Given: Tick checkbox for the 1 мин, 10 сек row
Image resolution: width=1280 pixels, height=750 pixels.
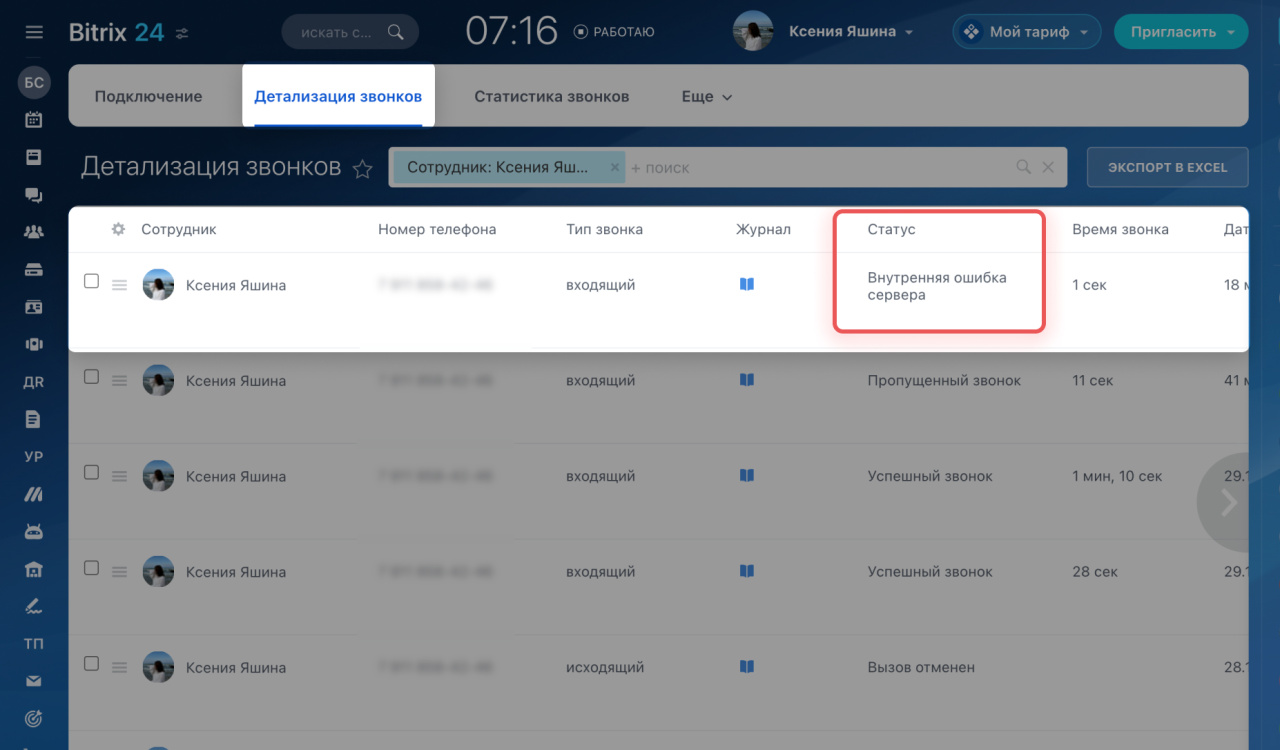Looking at the screenshot, I should pyautogui.click(x=91, y=472).
